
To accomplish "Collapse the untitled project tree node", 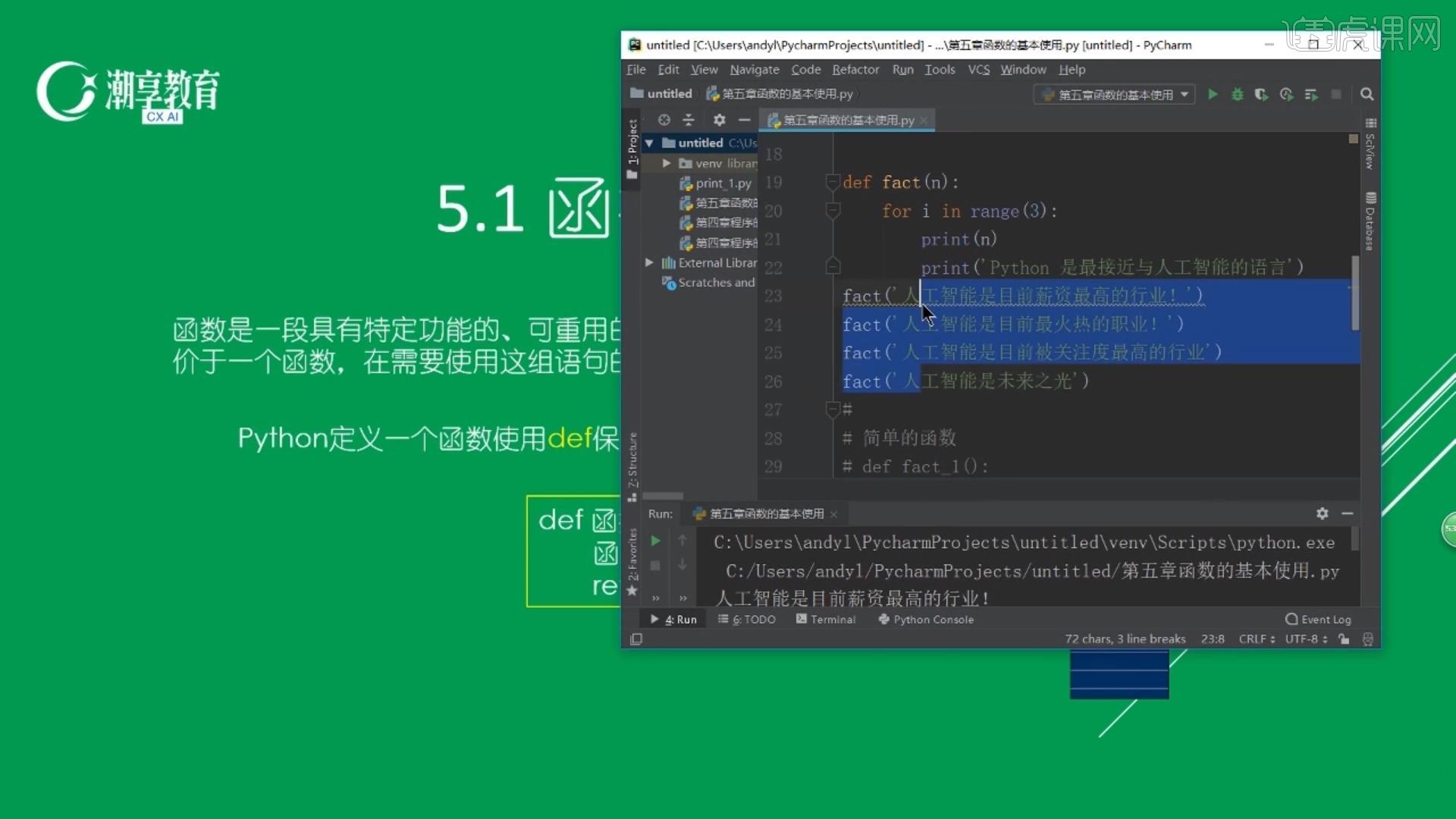I will (x=649, y=143).
